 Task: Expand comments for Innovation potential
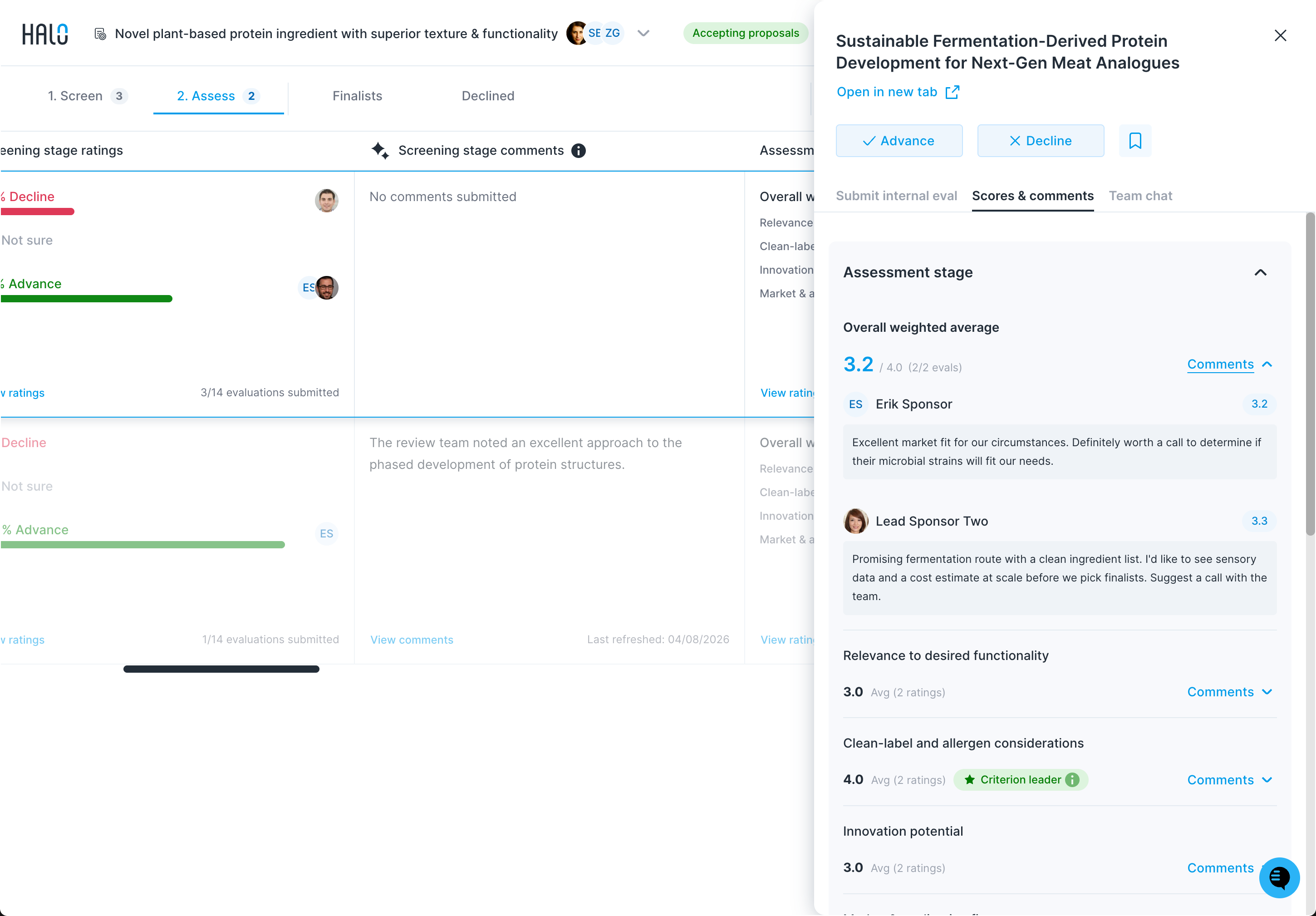tap(1220, 868)
